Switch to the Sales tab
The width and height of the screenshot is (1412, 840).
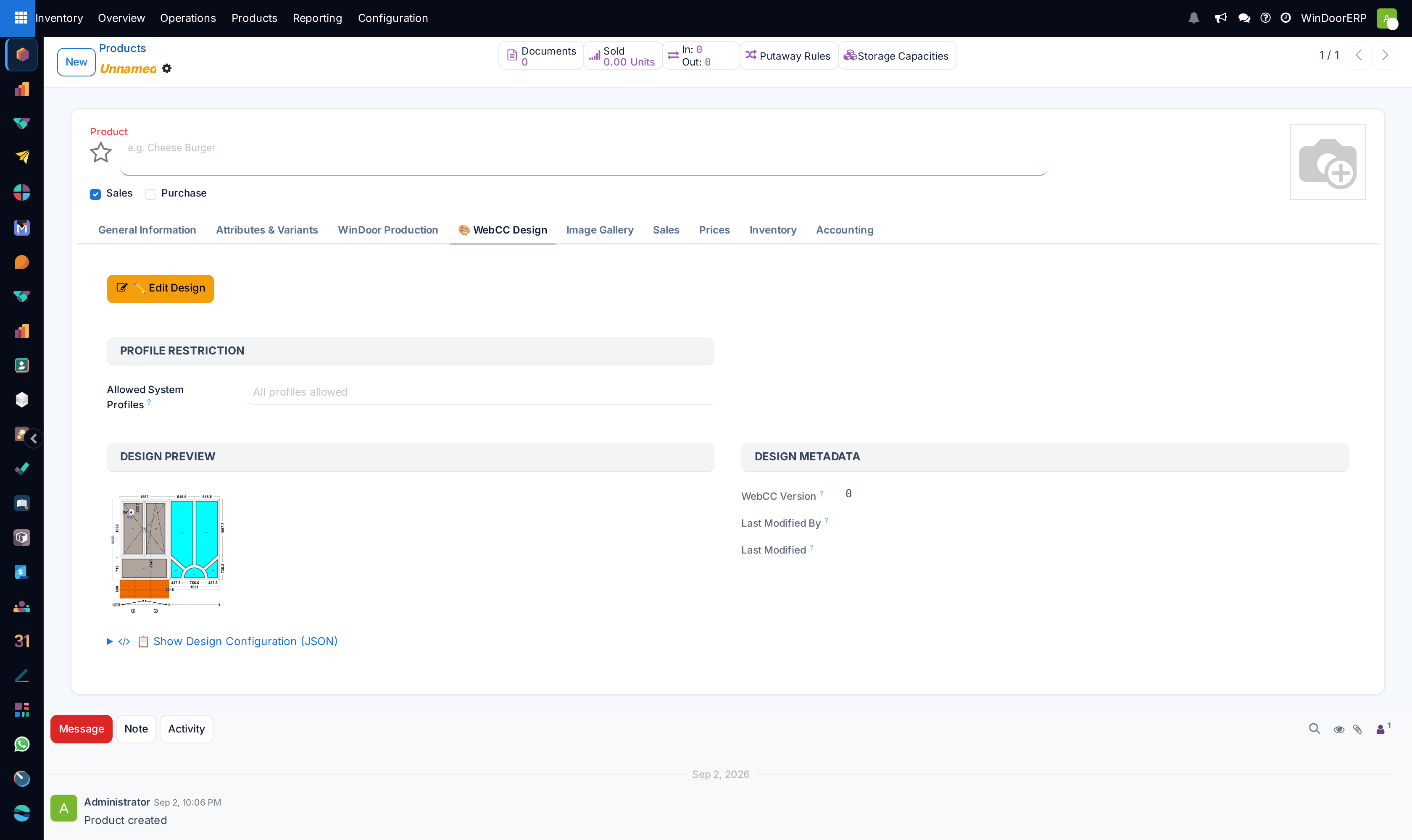[666, 230]
